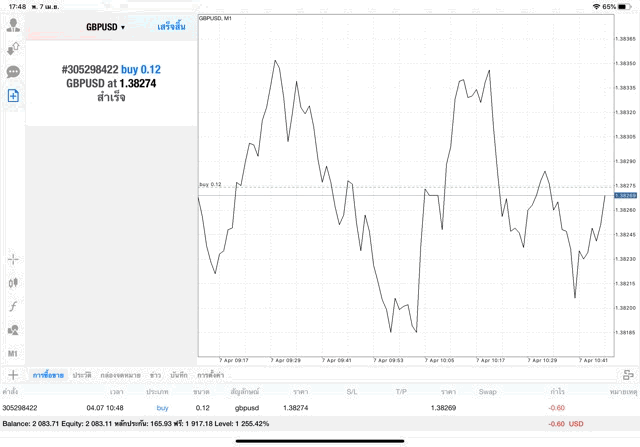Screen dimensions: 640x447
Task: Select the buy 0.12 order line label on chart
Action: (210, 185)
